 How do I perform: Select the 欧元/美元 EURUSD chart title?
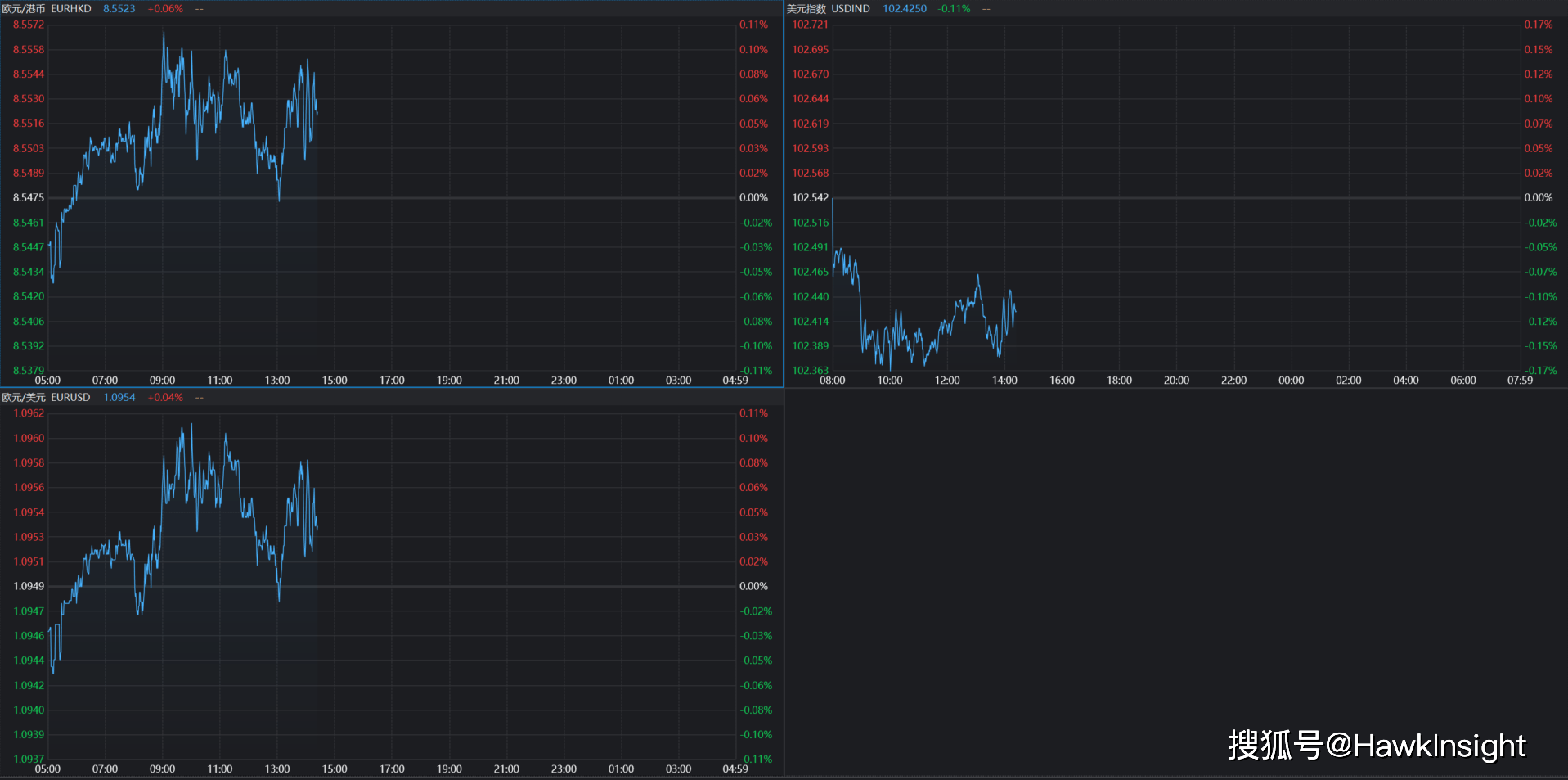[46, 398]
